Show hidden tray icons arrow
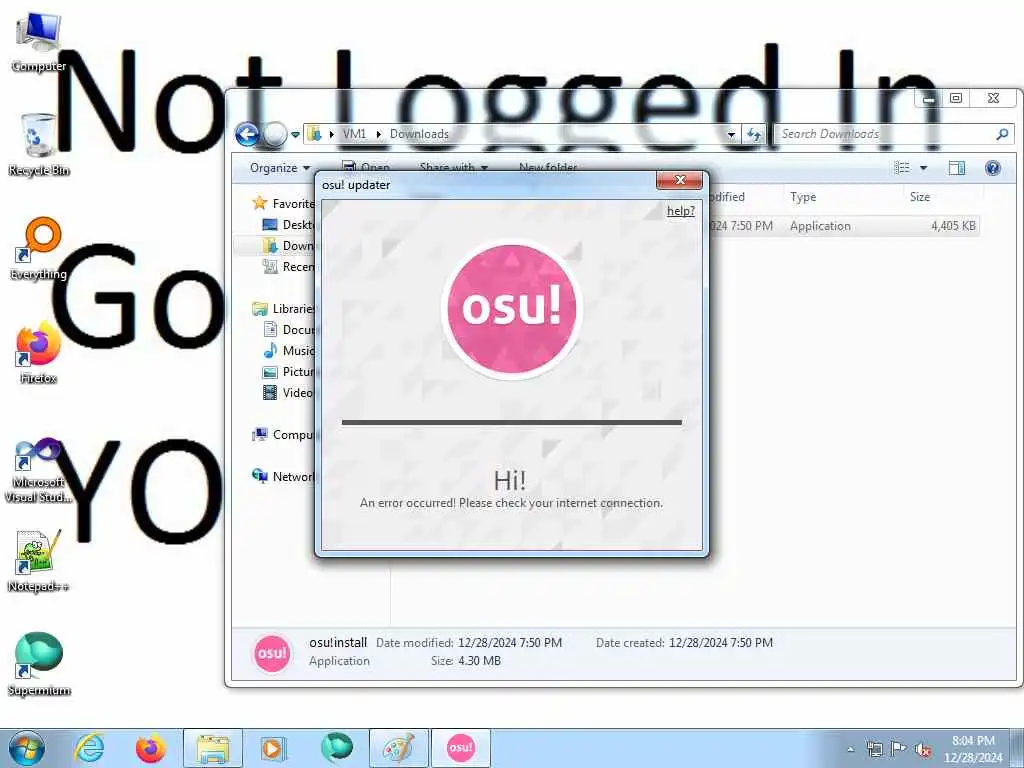This screenshot has height=768, width=1024. coord(850,750)
